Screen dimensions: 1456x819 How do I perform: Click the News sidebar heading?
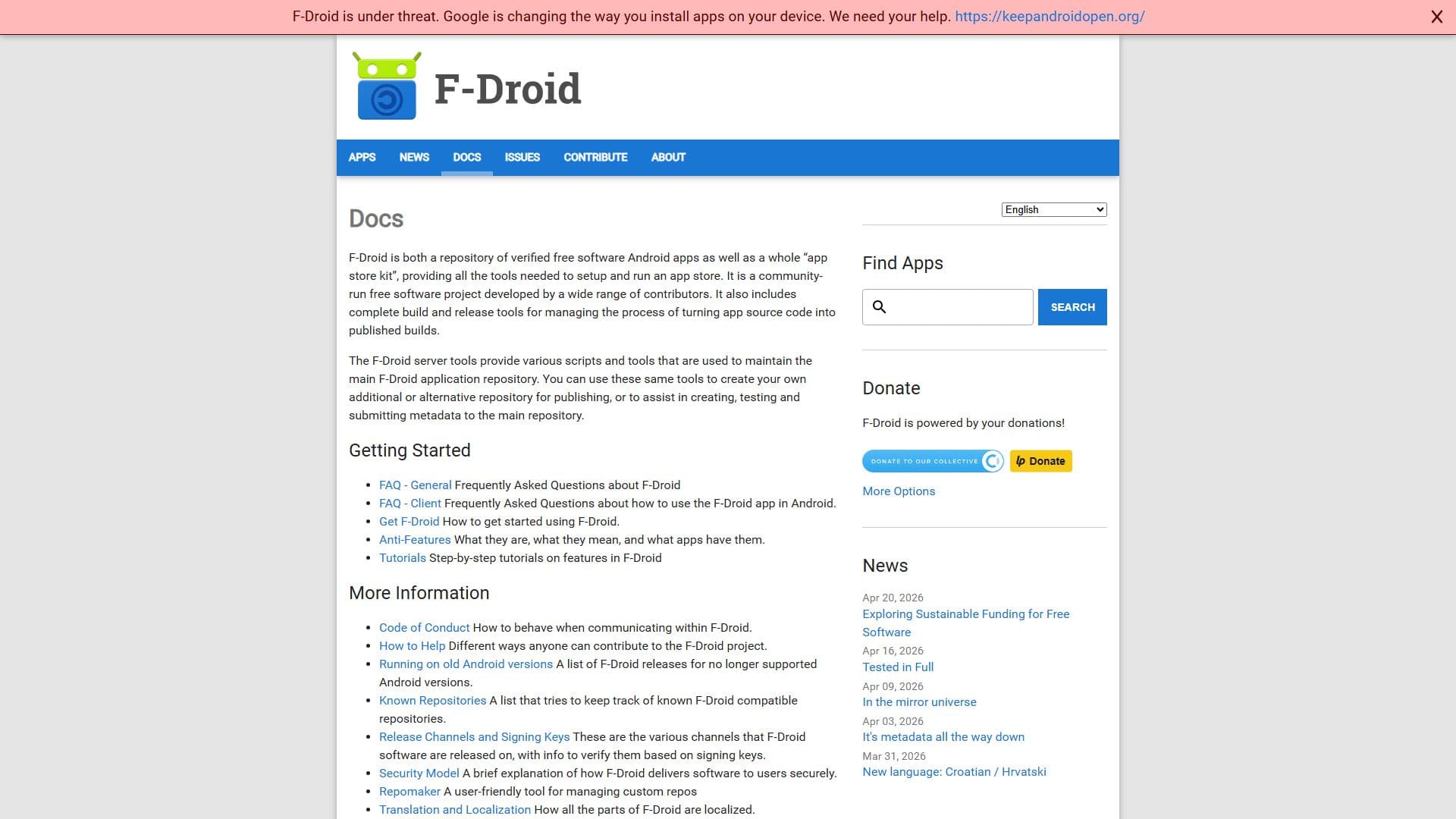tap(885, 566)
